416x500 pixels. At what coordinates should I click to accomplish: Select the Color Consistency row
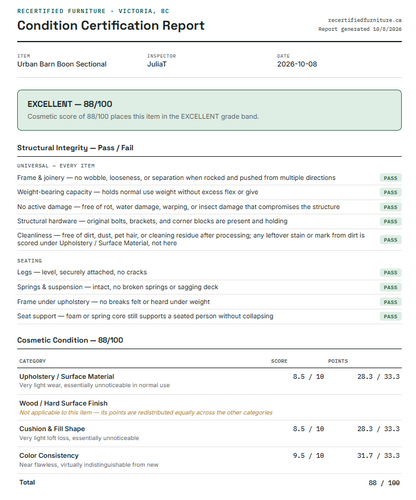tap(209, 460)
